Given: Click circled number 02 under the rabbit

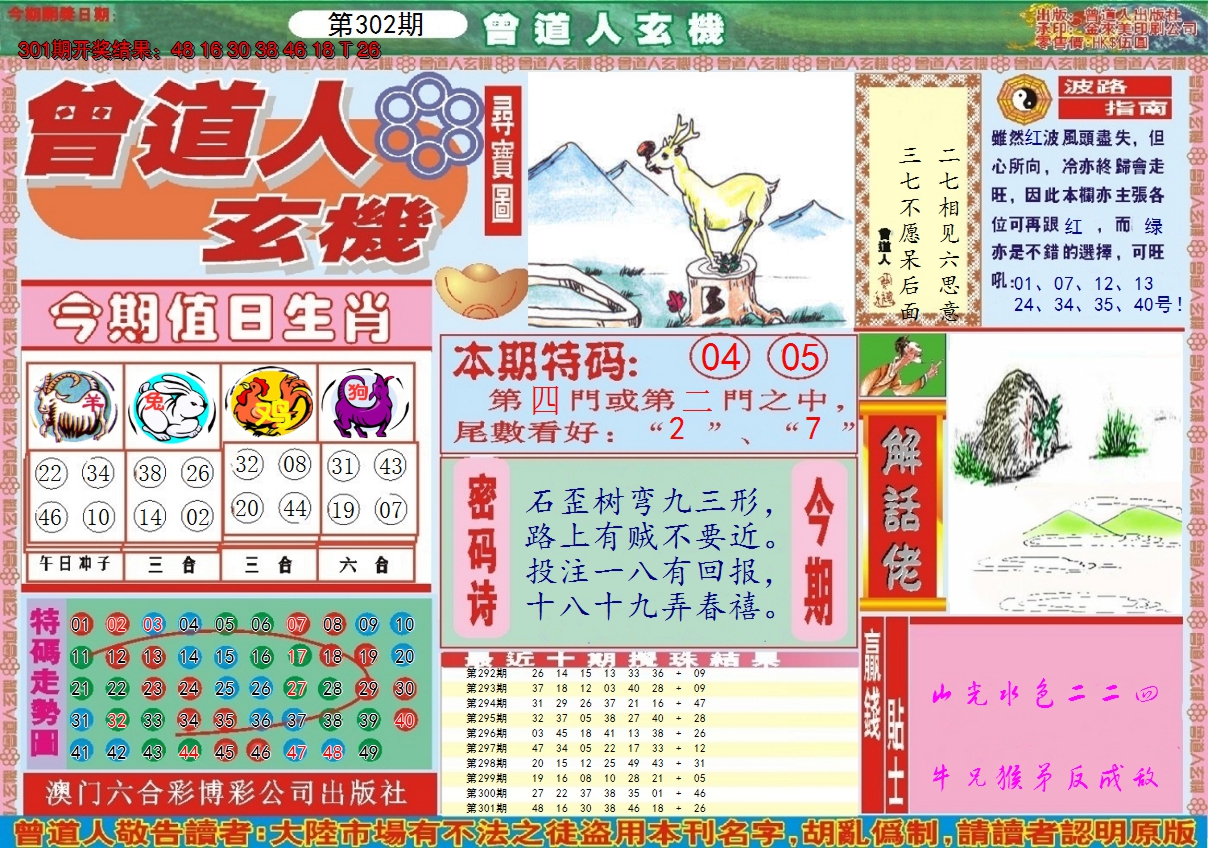Looking at the screenshot, I should (198, 517).
